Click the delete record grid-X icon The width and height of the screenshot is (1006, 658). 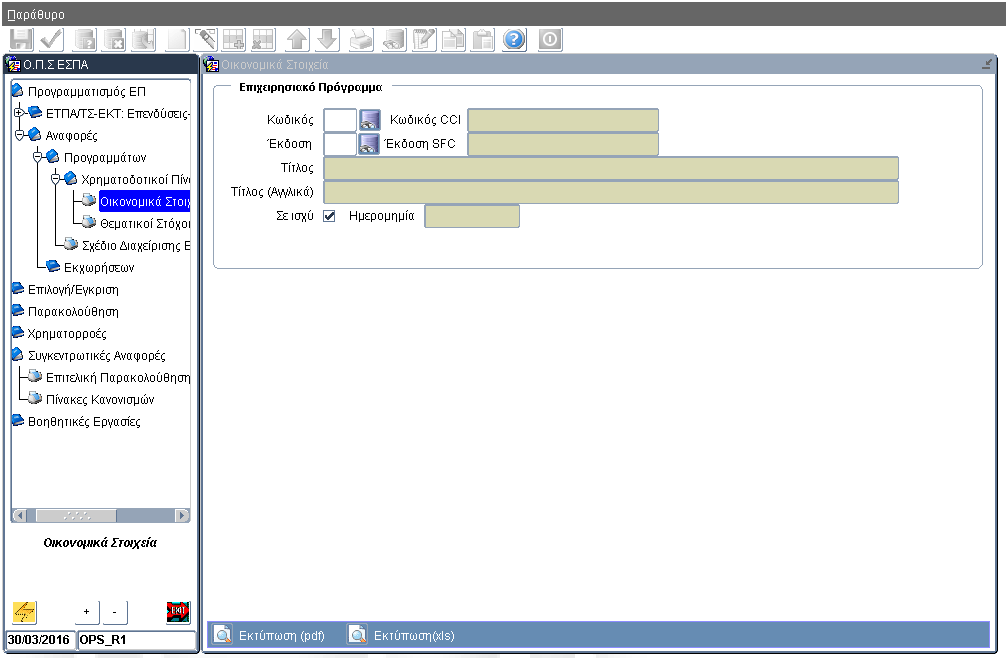(x=263, y=40)
